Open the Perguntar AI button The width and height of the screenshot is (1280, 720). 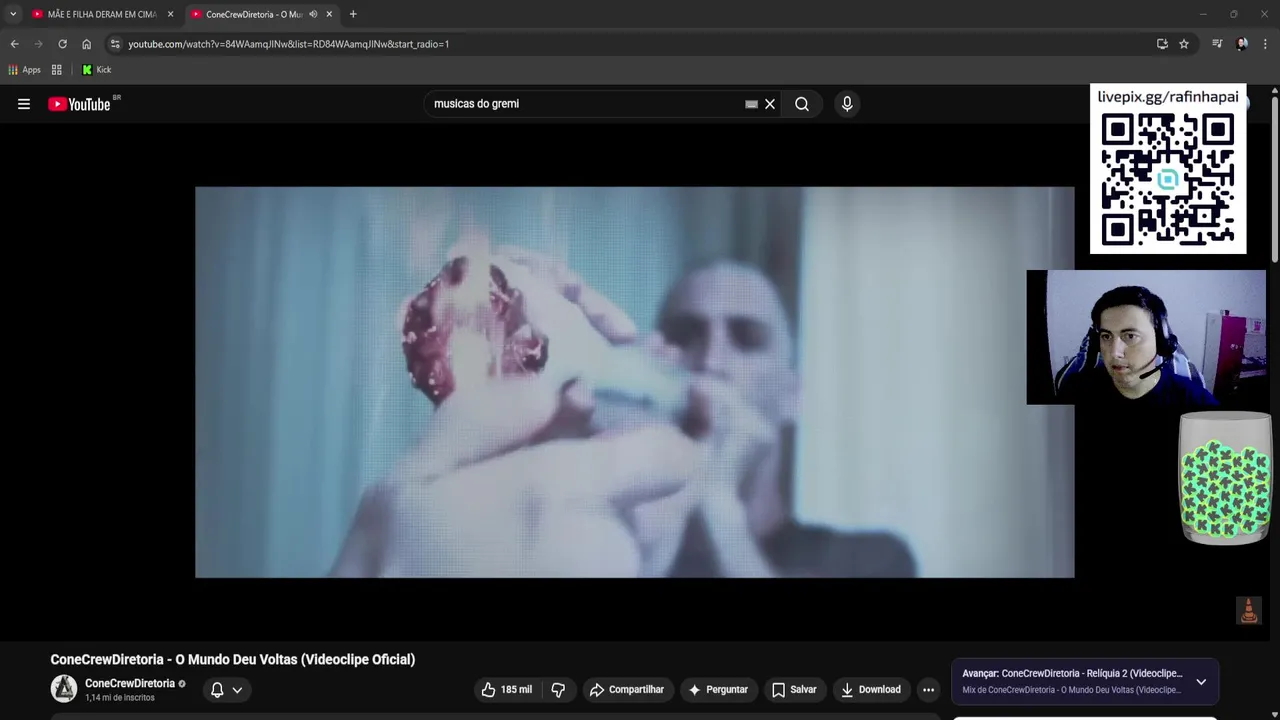coord(718,689)
